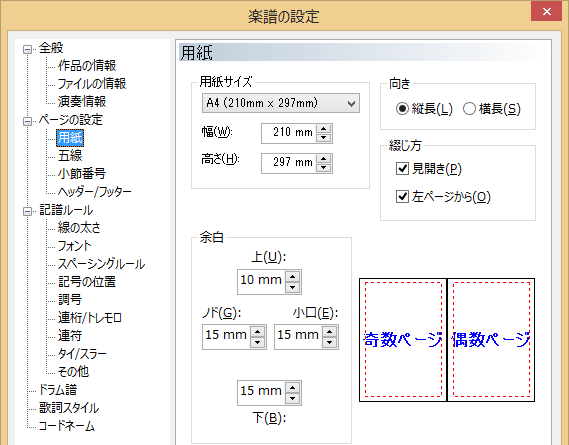This screenshot has height=445, width=569.
Task: Click the 幅 width input field
Action: 289,133
